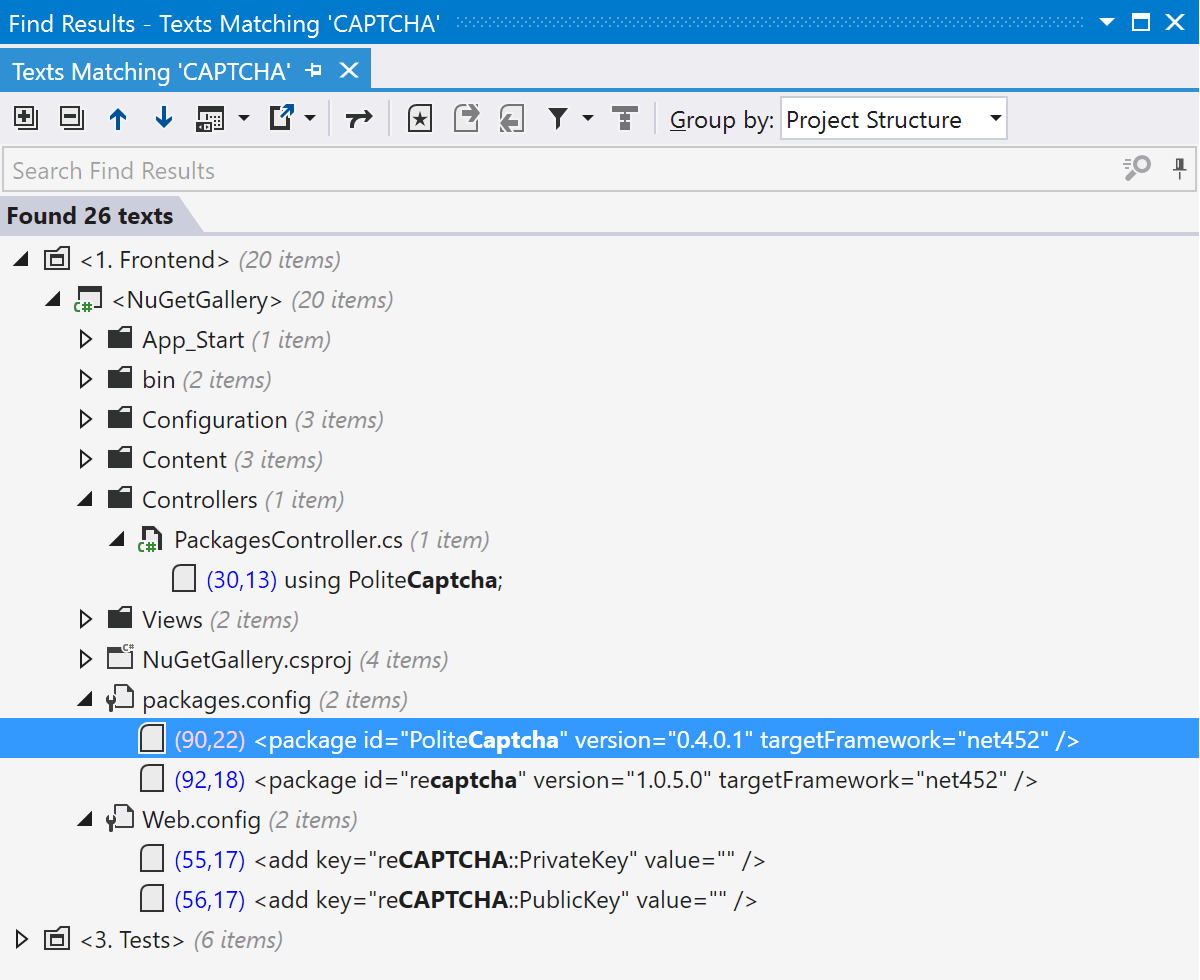
Task: Click the page with left arrow icon
Action: point(512,119)
